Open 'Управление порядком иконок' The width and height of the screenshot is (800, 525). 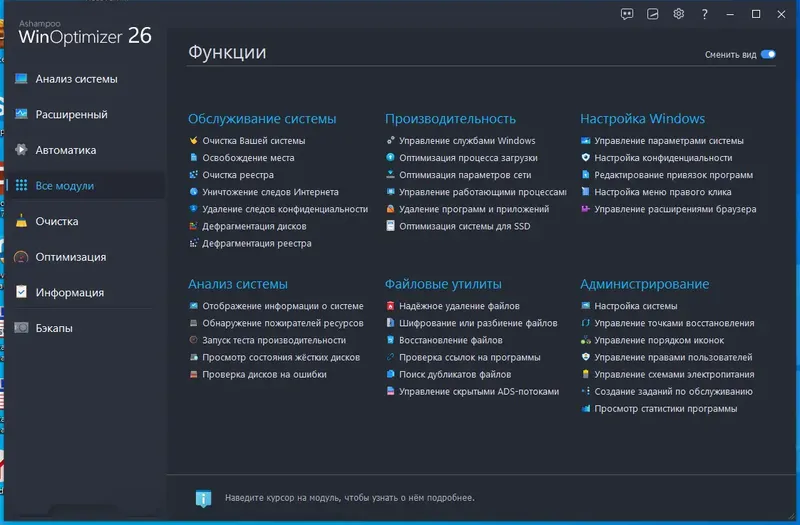coord(659,340)
